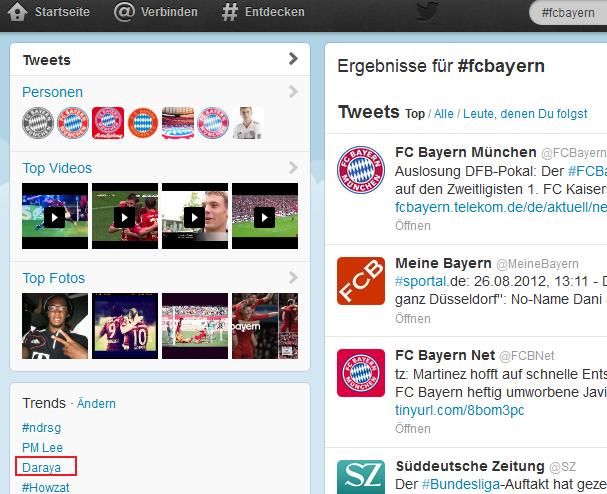Open the Top Fotos link

tap(53, 278)
